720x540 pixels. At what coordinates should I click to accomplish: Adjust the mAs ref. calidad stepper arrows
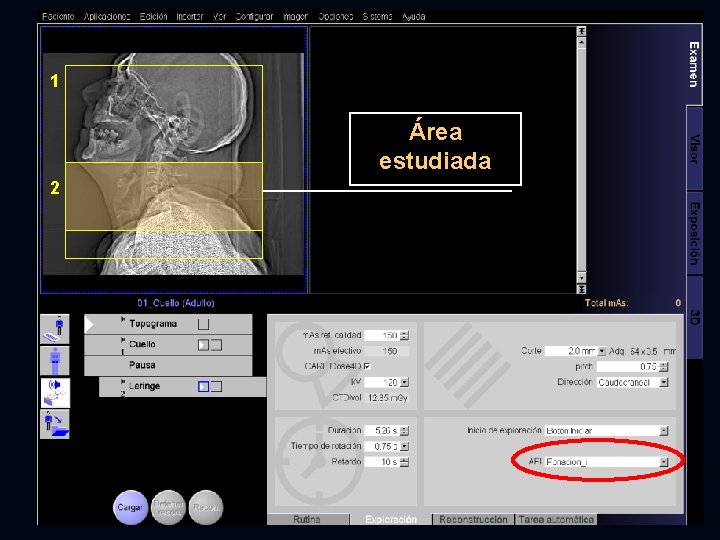[404, 335]
